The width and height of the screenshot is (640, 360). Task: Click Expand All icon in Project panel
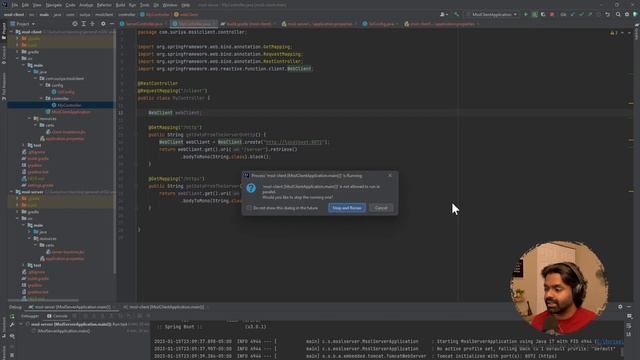[x=84, y=24]
